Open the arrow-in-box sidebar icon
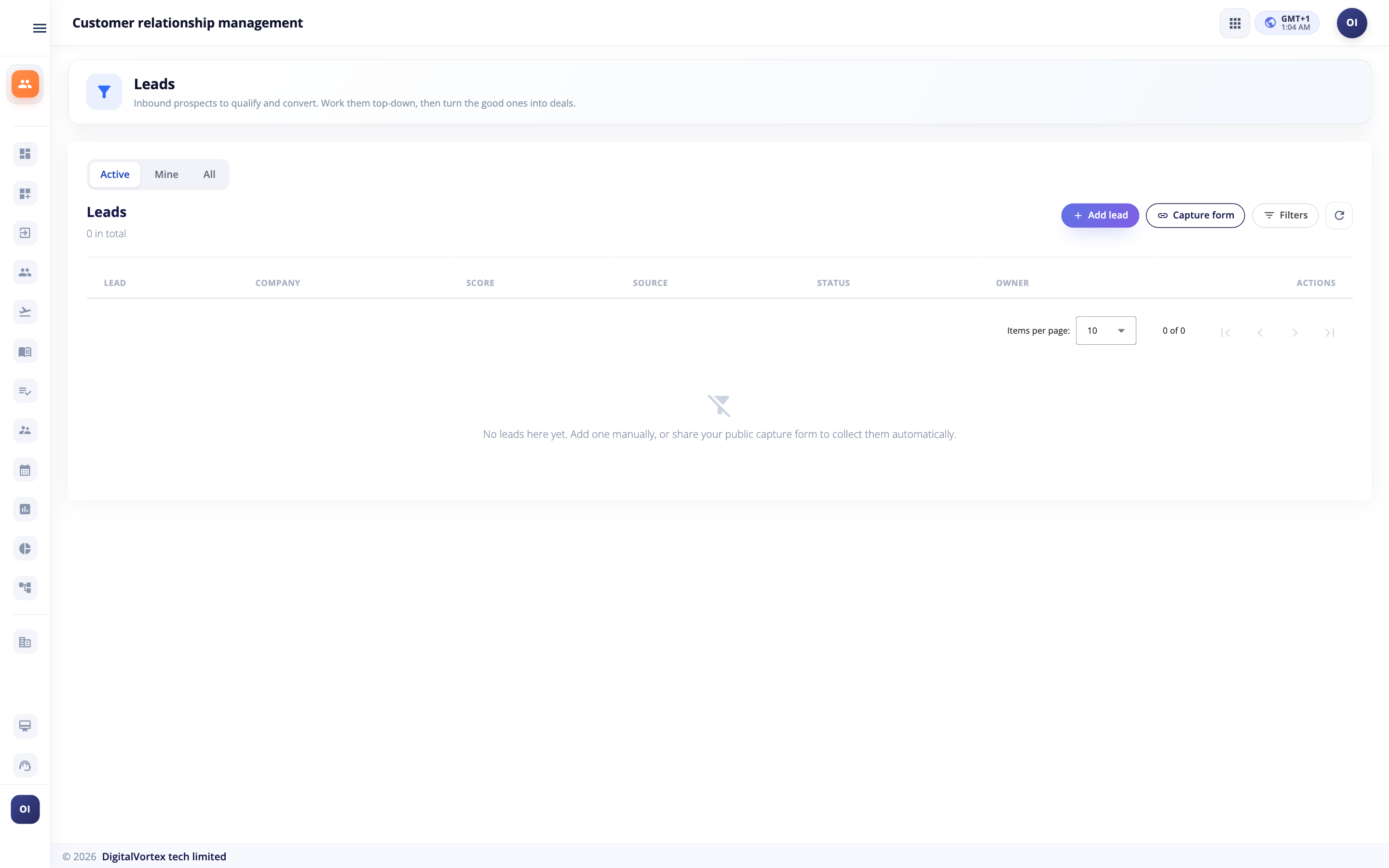Image resolution: width=1389 pixels, height=868 pixels. (x=25, y=233)
